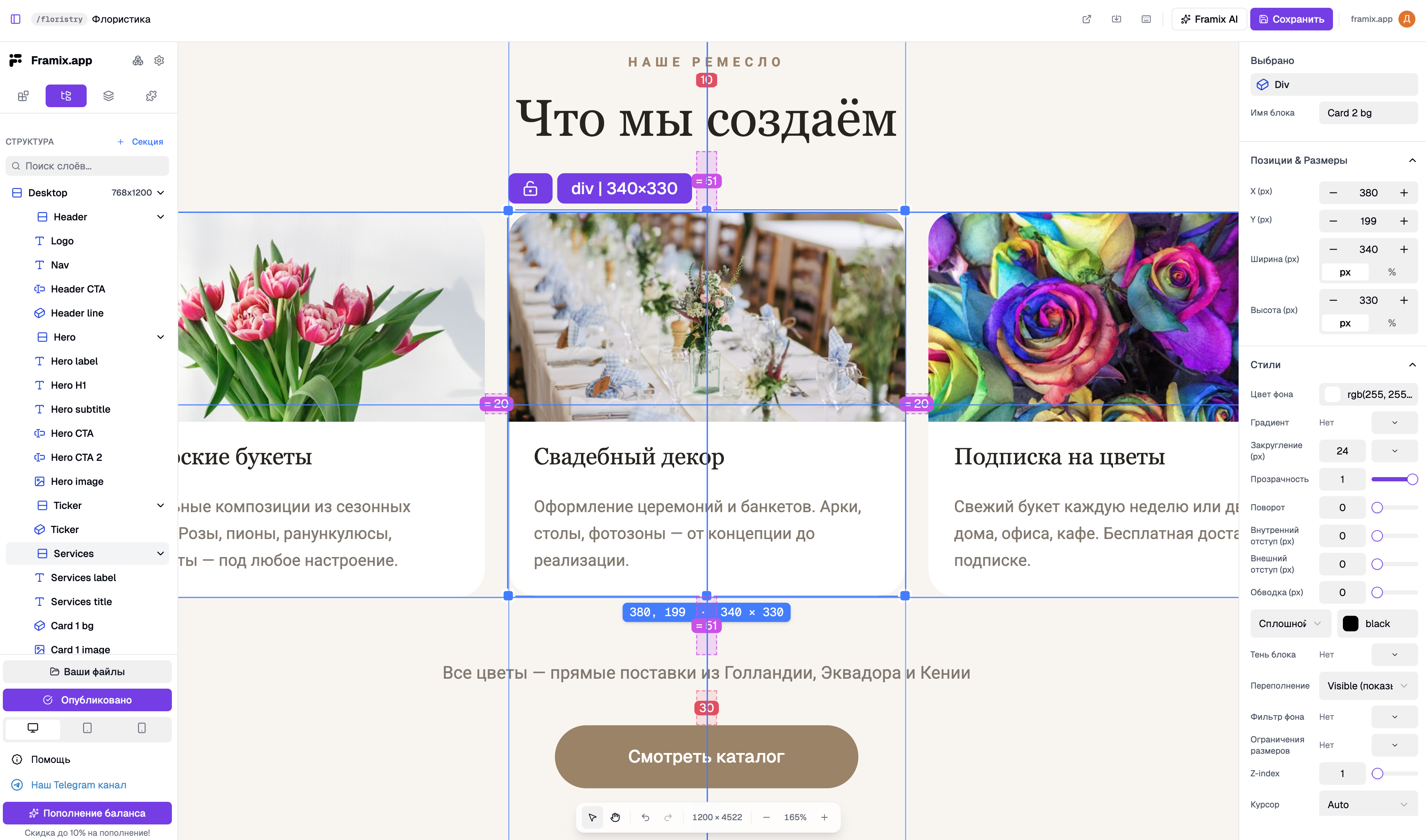1426x840 pixels.
Task: Switch to the tablet view tab
Action: (x=87, y=729)
